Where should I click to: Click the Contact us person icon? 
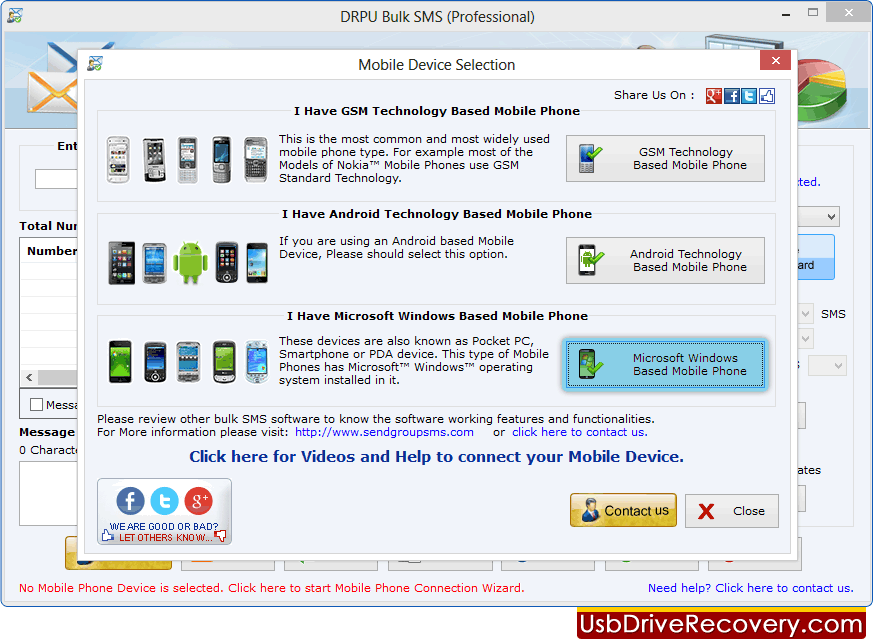pyautogui.click(x=590, y=510)
